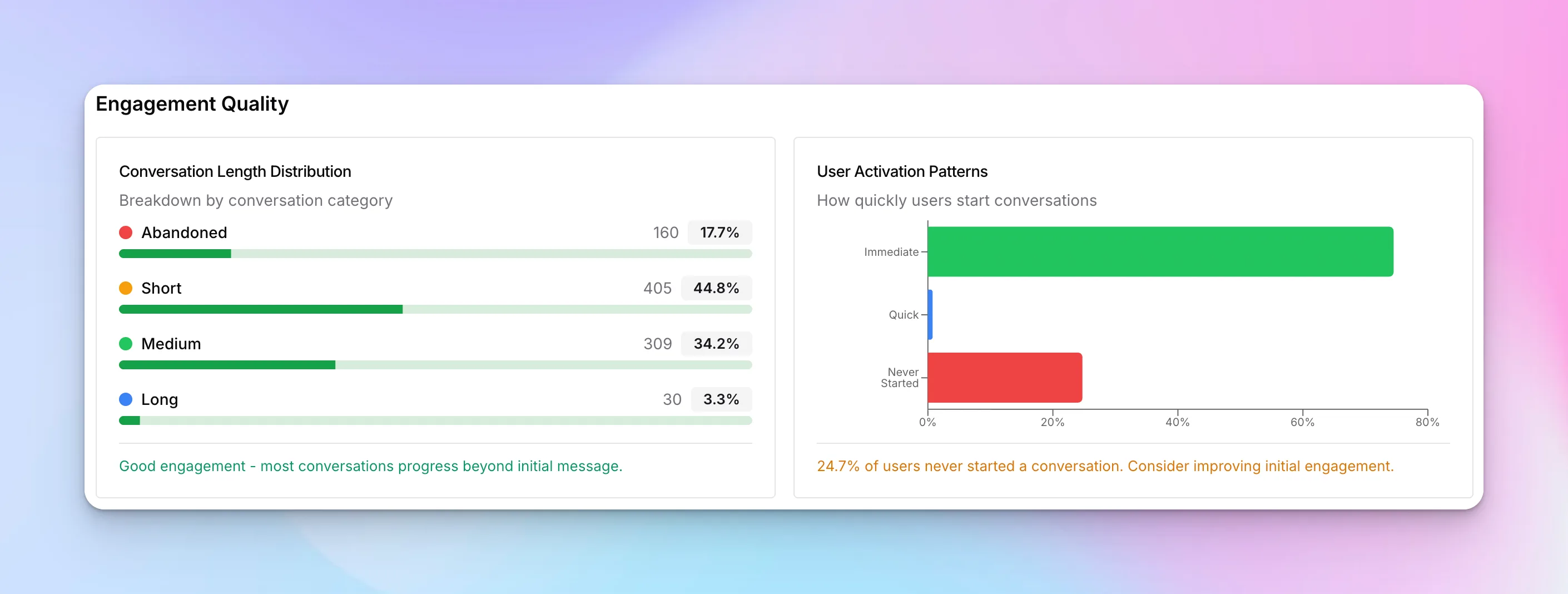
Task: Click the Short category progress bar
Action: [435, 309]
